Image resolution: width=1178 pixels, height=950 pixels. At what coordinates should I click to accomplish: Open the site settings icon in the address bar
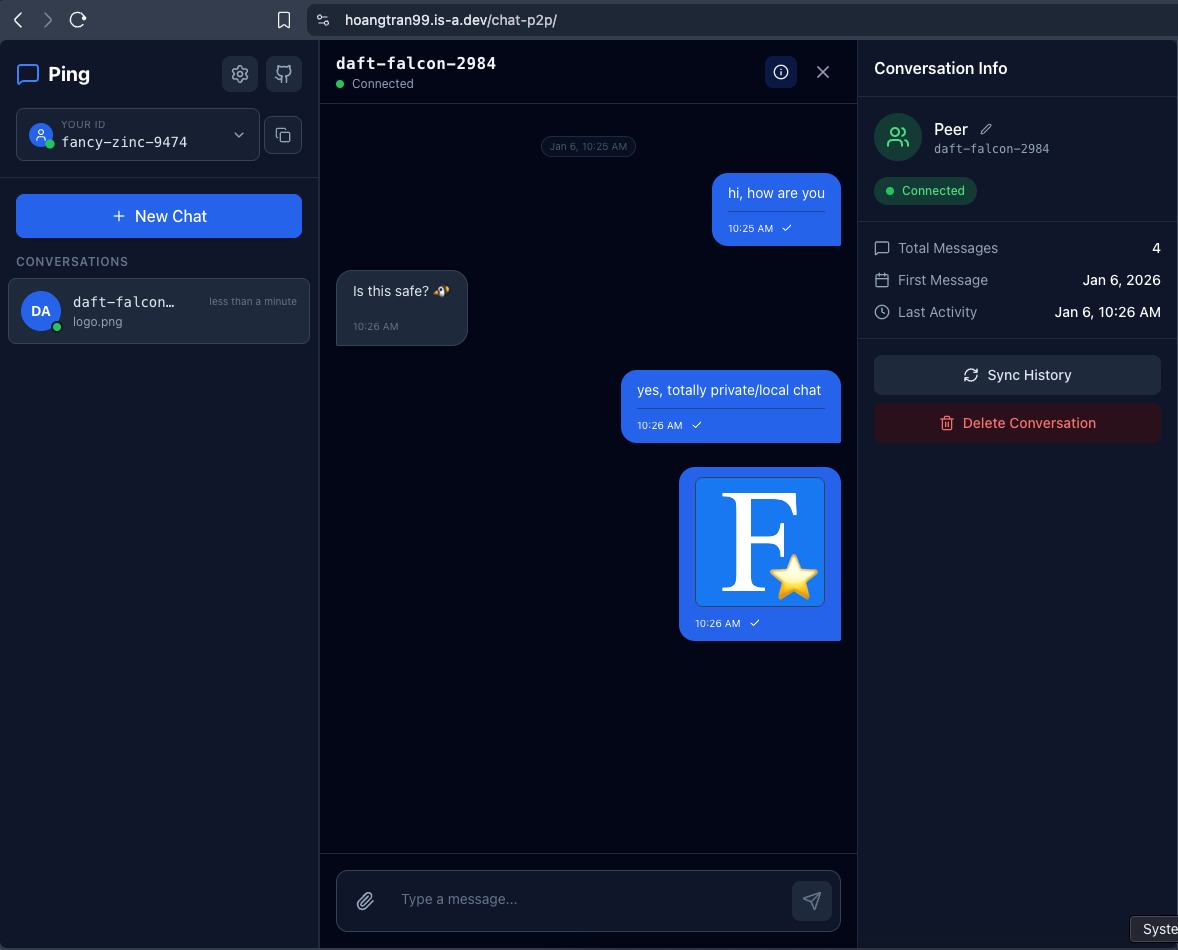pyautogui.click(x=323, y=20)
